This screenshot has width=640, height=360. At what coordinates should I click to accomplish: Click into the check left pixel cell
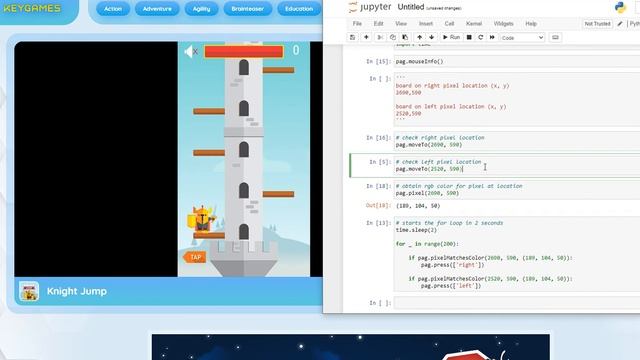(x=517, y=165)
